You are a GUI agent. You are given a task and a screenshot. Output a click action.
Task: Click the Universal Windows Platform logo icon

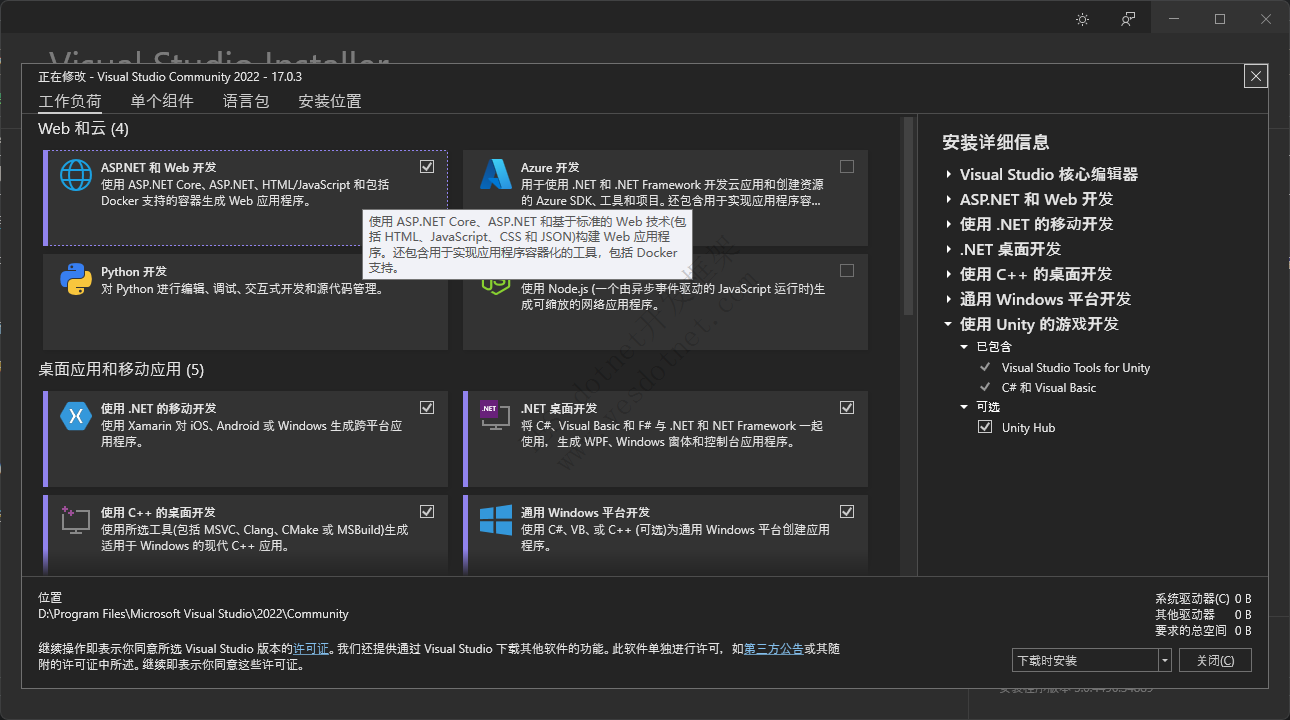[496, 520]
